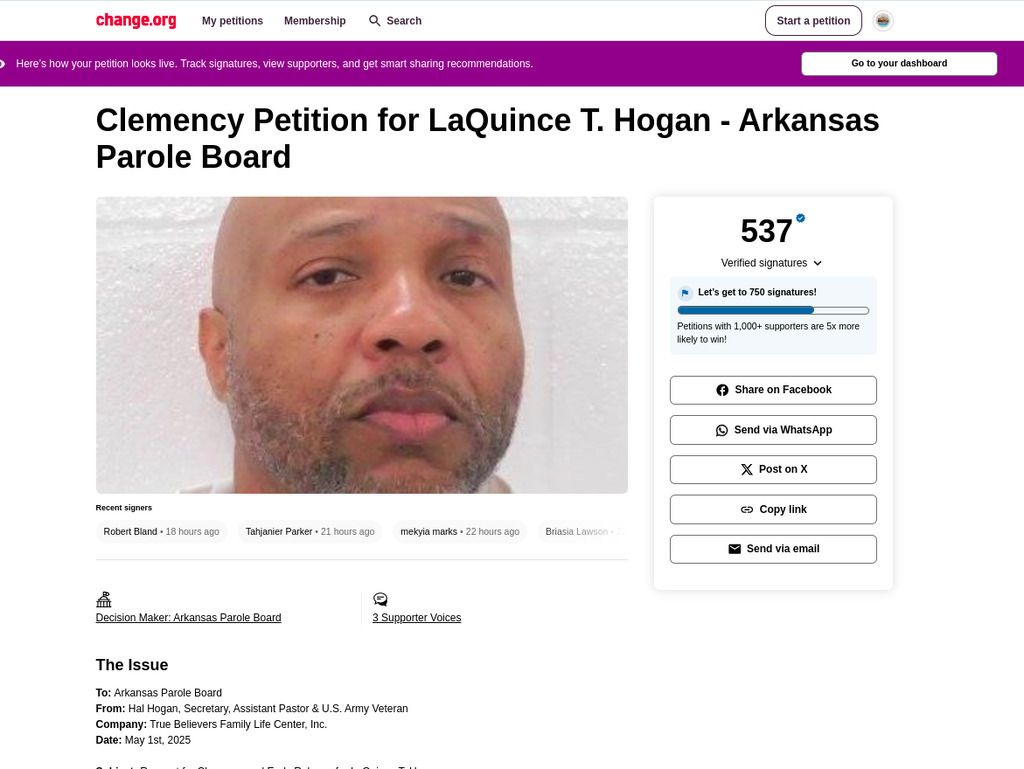1024x769 pixels.
Task: Click the WhatsApp icon in send button
Action: tap(722, 430)
